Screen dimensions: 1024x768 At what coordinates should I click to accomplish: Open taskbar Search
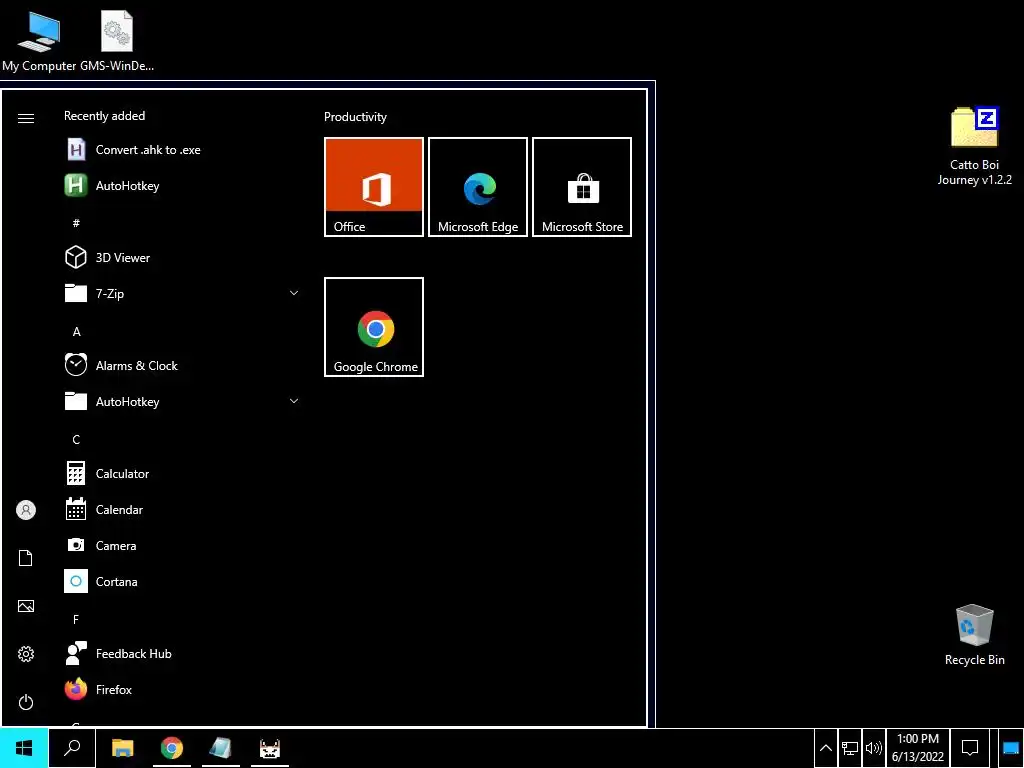72,748
